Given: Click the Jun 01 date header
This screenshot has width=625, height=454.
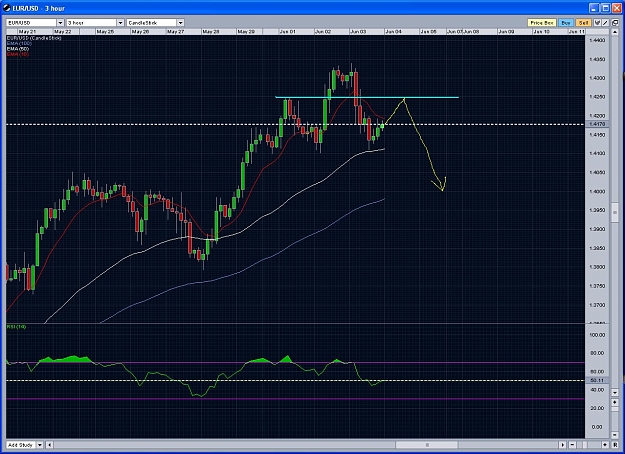Looking at the screenshot, I should 287,31.
